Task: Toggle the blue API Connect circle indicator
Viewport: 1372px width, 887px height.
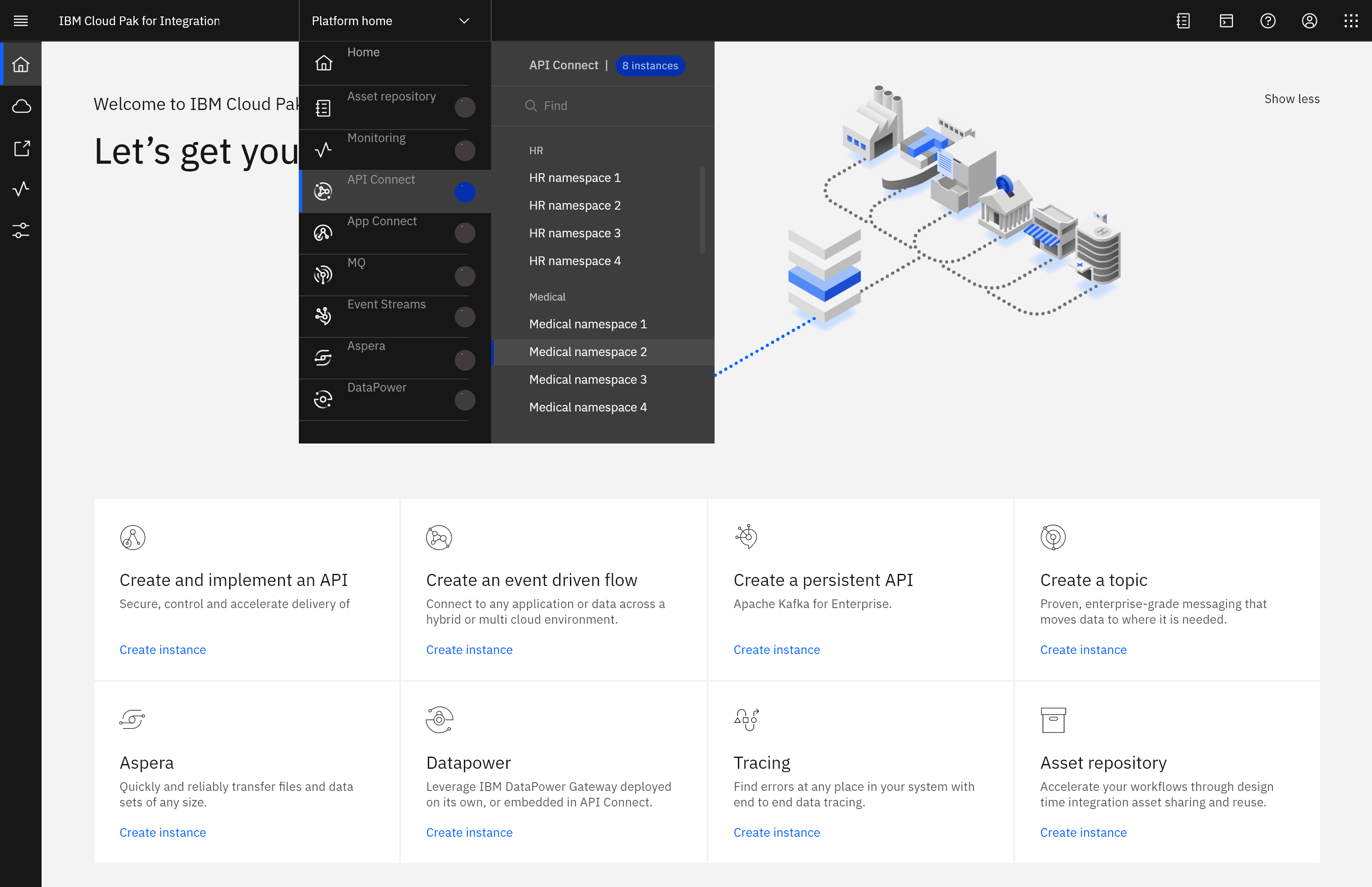Action: pos(465,192)
